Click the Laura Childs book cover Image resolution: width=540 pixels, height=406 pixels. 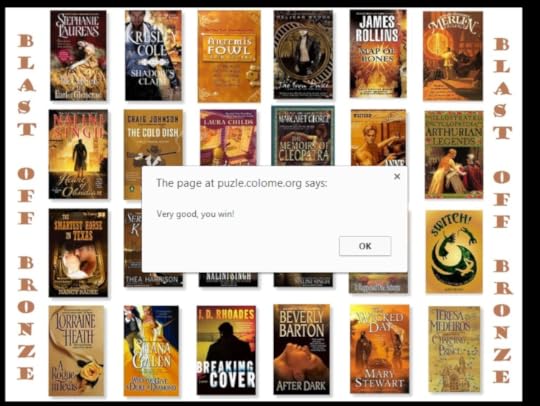click(228, 138)
